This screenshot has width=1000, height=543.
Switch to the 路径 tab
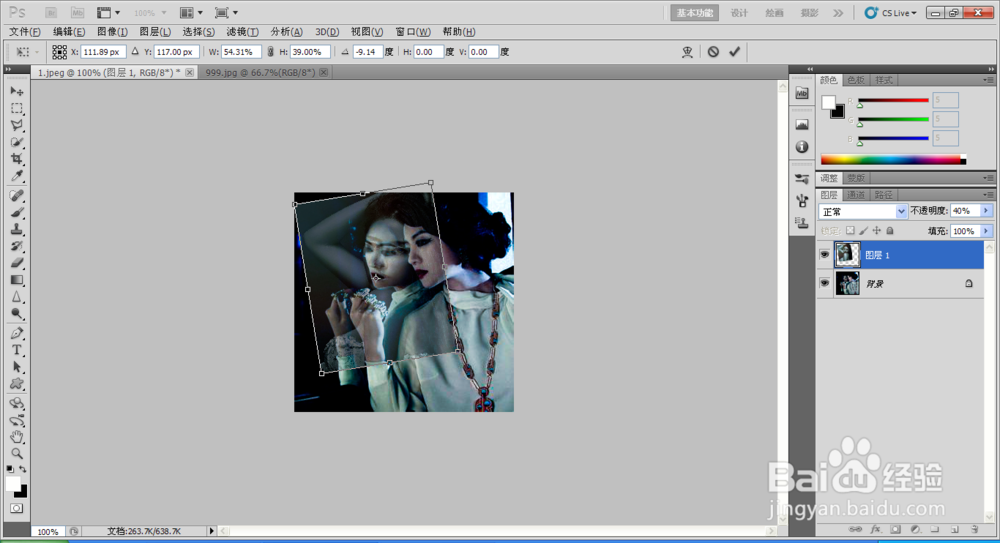[x=883, y=195]
